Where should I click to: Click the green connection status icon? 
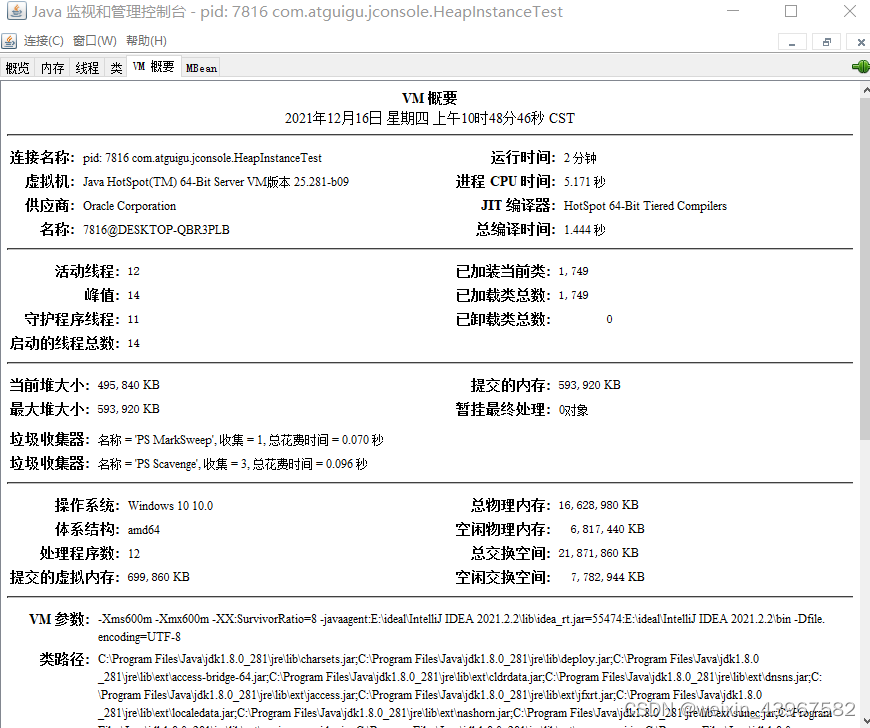tap(861, 67)
